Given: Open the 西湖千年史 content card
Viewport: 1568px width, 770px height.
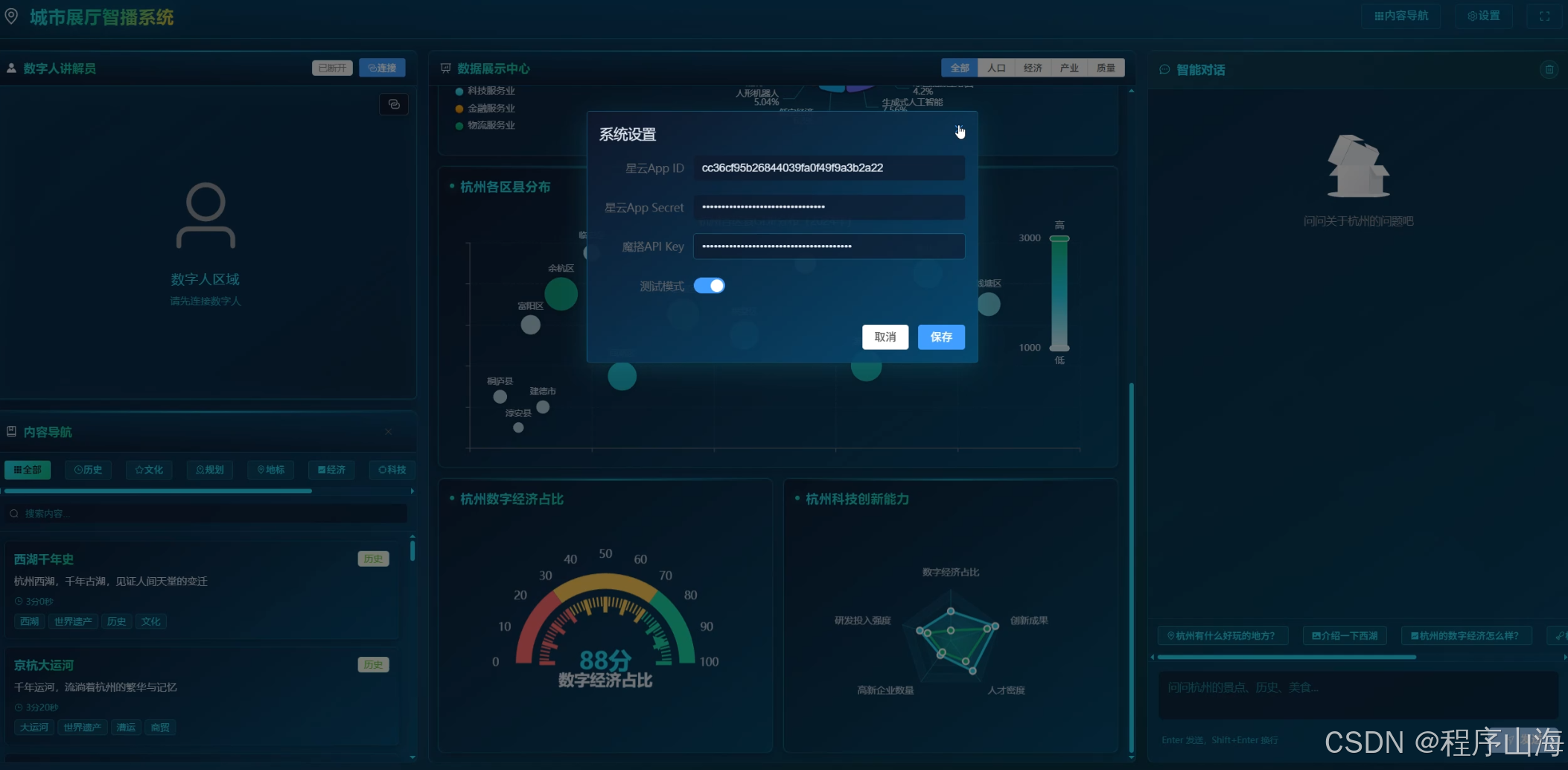Looking at the screenshot, I should [201, 590].
